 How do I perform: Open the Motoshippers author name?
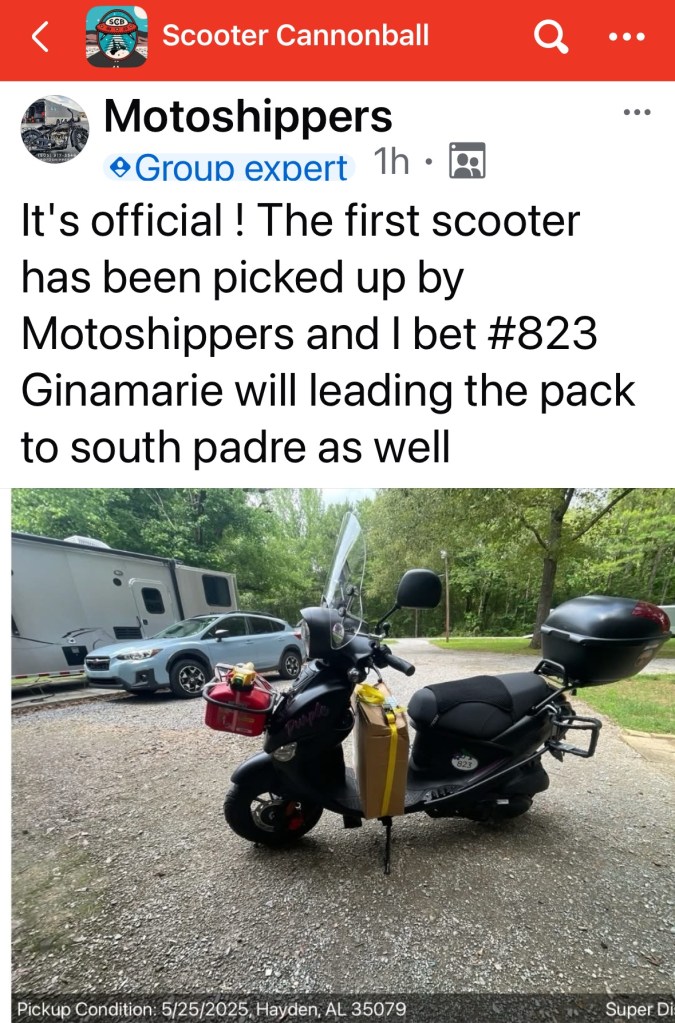pyautogui.click(x=248, y=116)
